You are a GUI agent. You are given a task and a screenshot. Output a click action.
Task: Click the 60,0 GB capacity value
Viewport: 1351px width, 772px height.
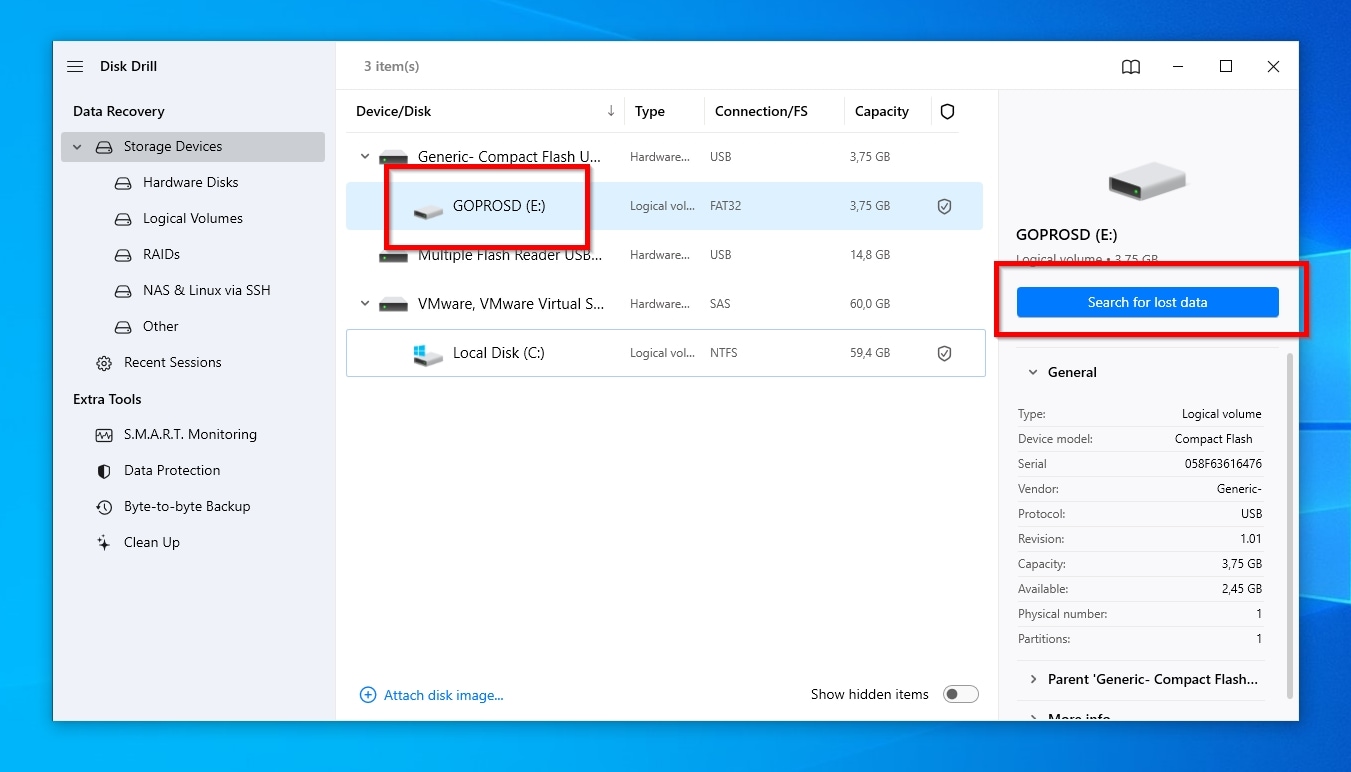(870, 304)
